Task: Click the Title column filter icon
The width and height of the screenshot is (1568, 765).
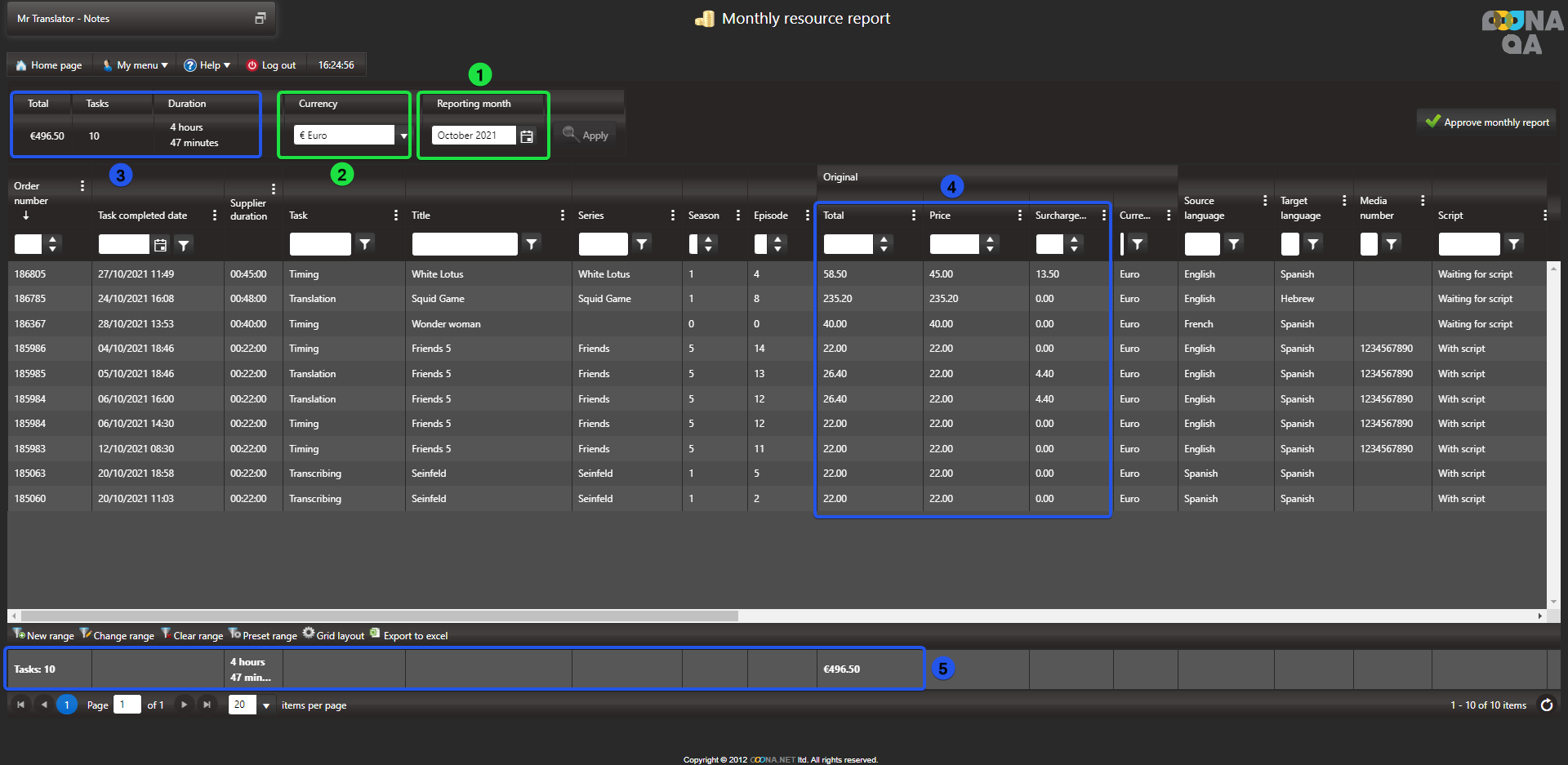Action: coord(532,244)
